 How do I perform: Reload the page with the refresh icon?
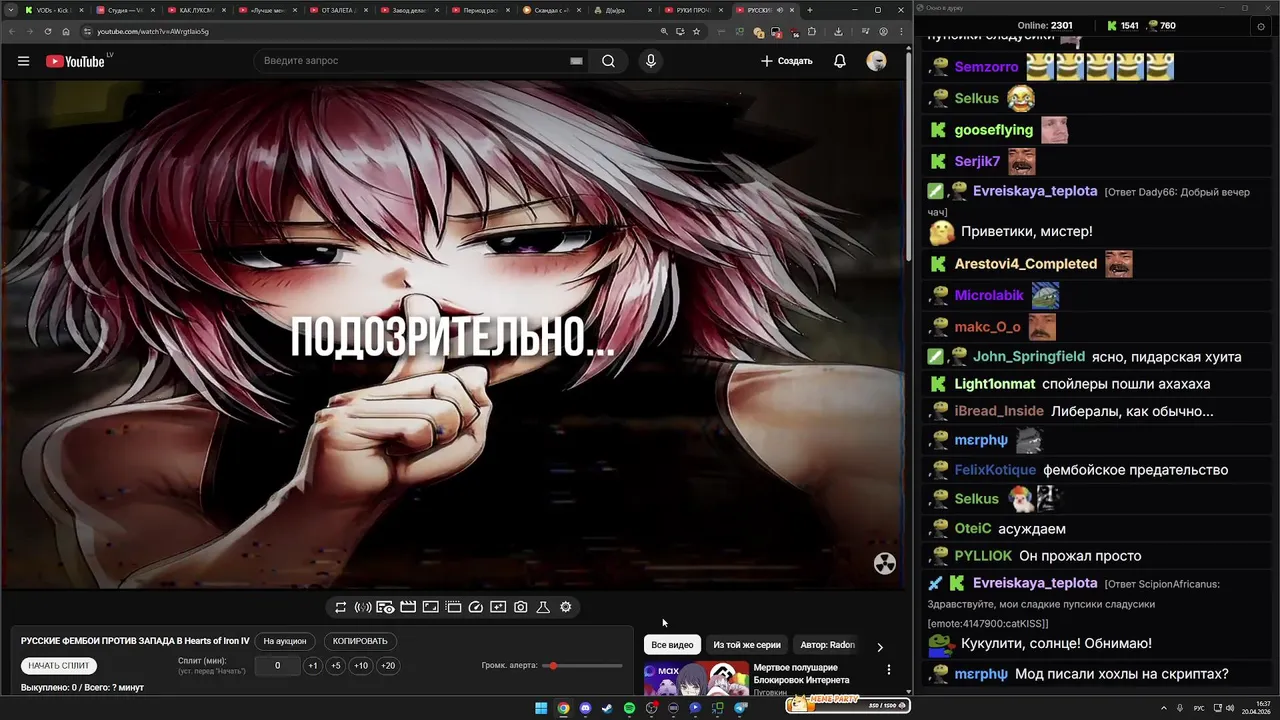(x=48, y=31)
